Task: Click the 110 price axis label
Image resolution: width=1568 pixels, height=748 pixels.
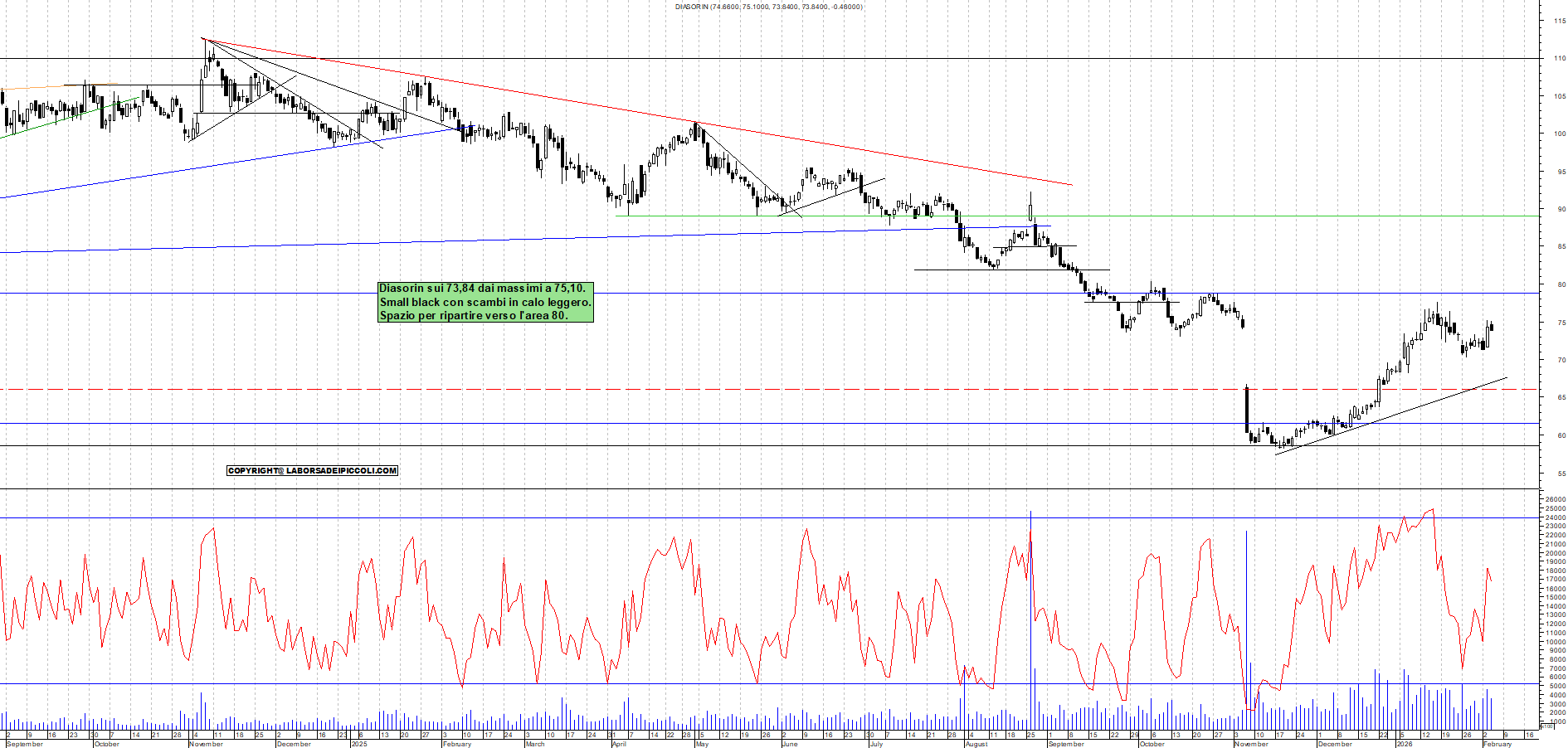Action: point(1560,59)
